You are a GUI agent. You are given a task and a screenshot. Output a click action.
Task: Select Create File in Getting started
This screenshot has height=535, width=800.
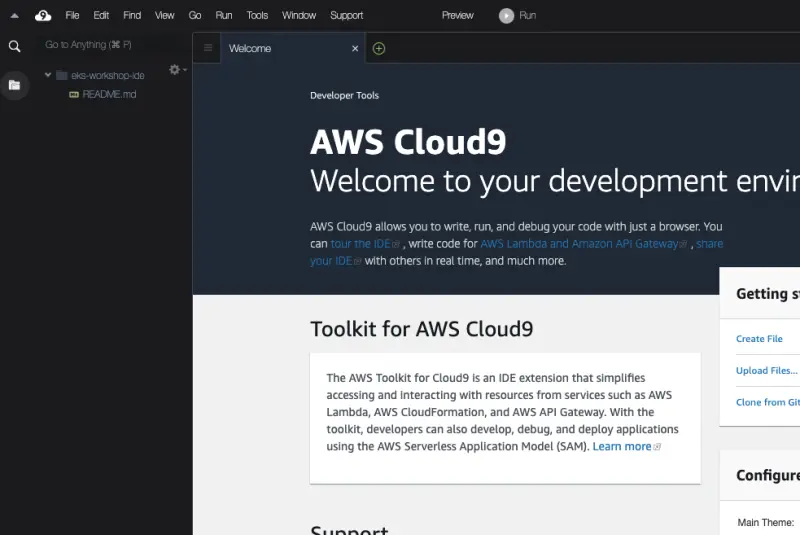pyautogui.click(x=759, y=339)
